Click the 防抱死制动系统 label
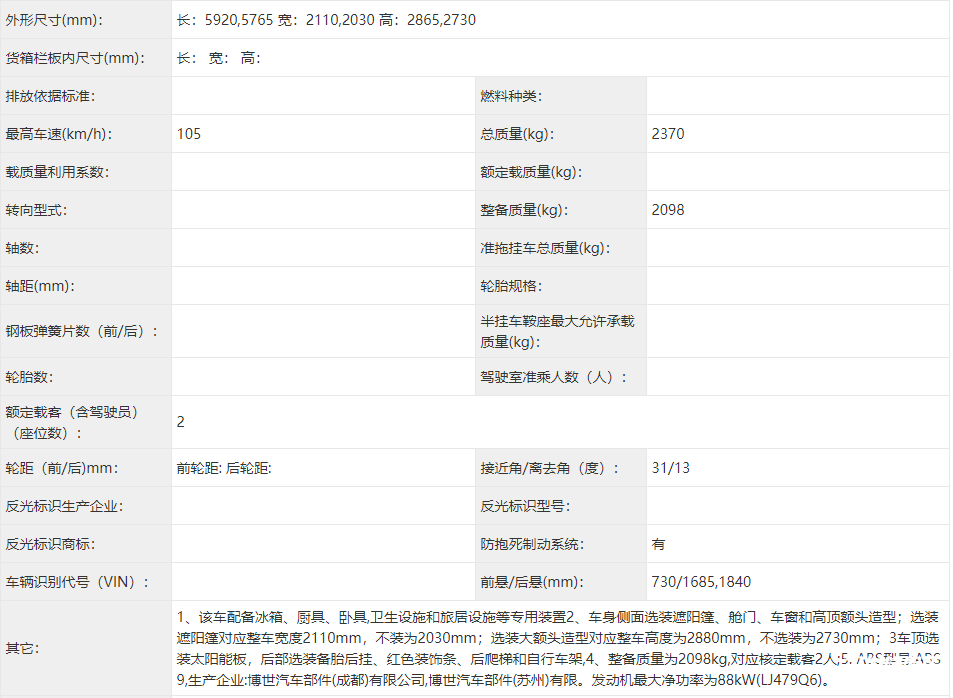 click(x=532, y=545)
